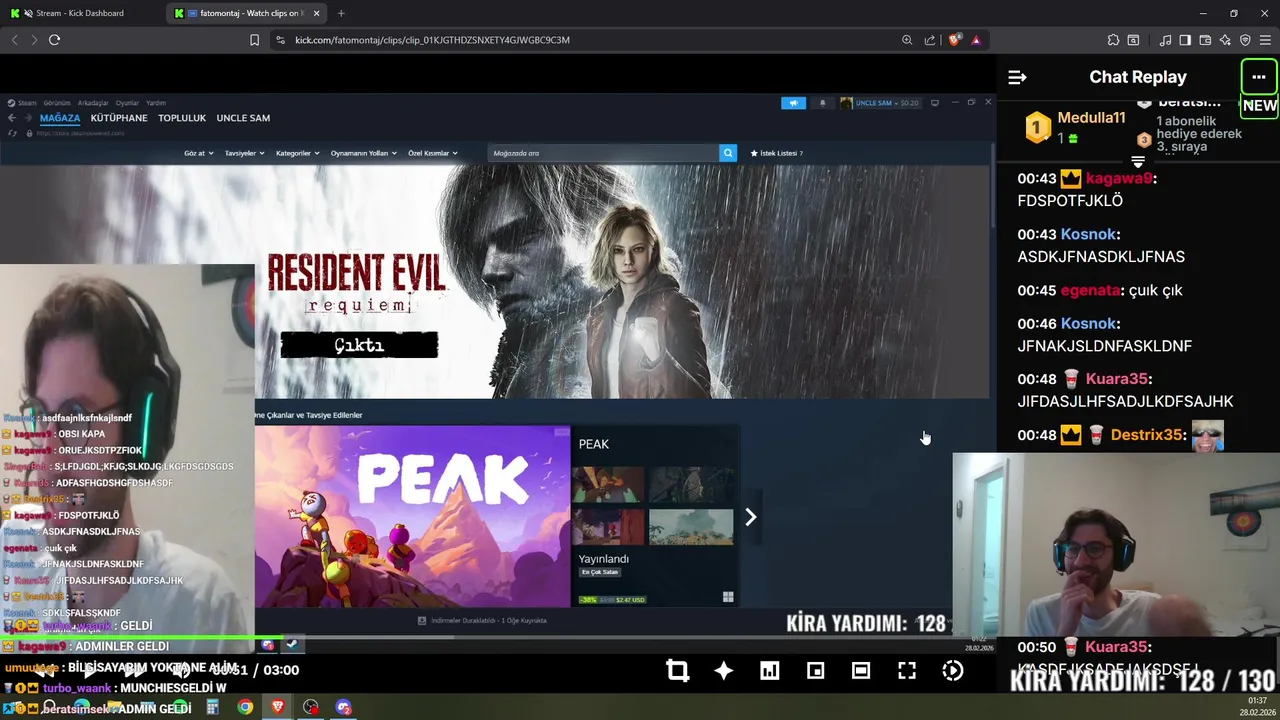Open Steam notifications bell icon
Viewport: 1280px width, 720px height.
823,103
